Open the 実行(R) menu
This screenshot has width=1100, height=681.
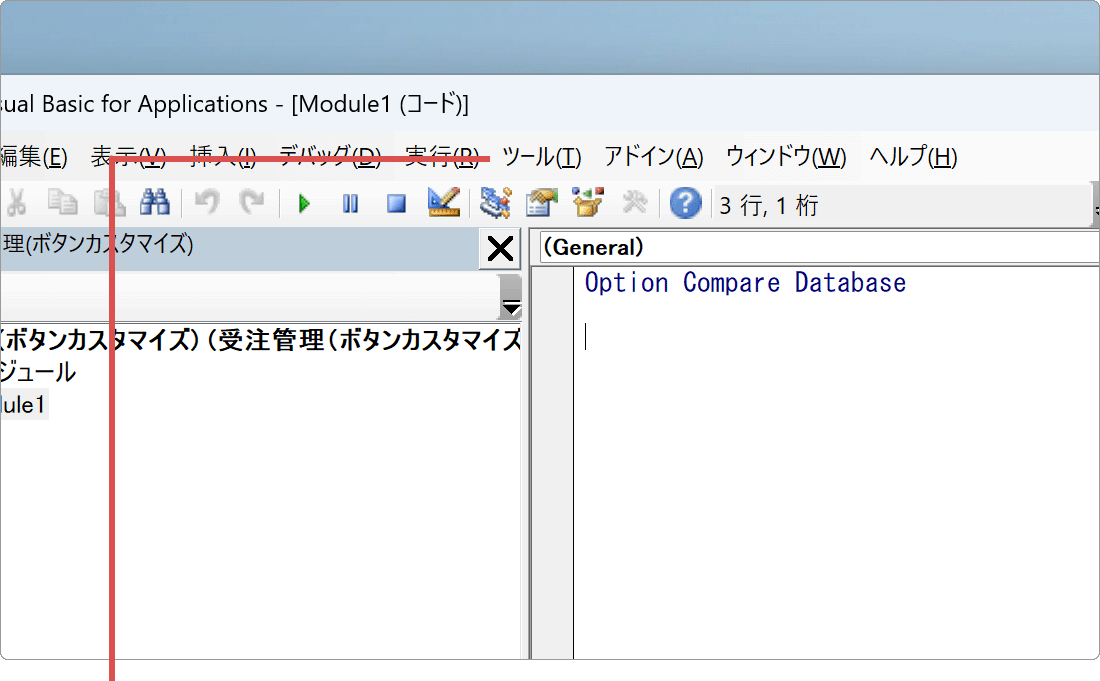click(x=441, y=156)
